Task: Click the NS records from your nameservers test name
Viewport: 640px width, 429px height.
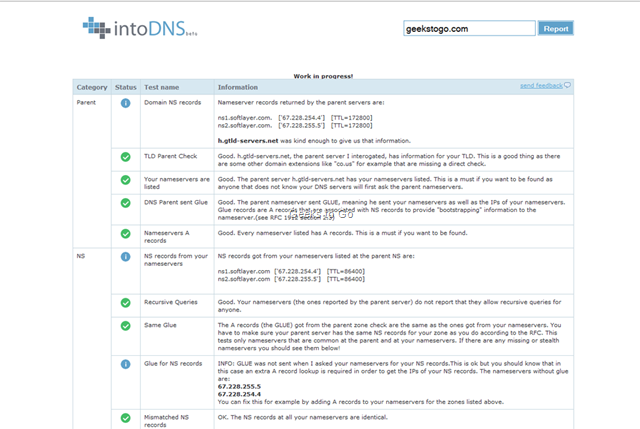Action: point(176,260)
